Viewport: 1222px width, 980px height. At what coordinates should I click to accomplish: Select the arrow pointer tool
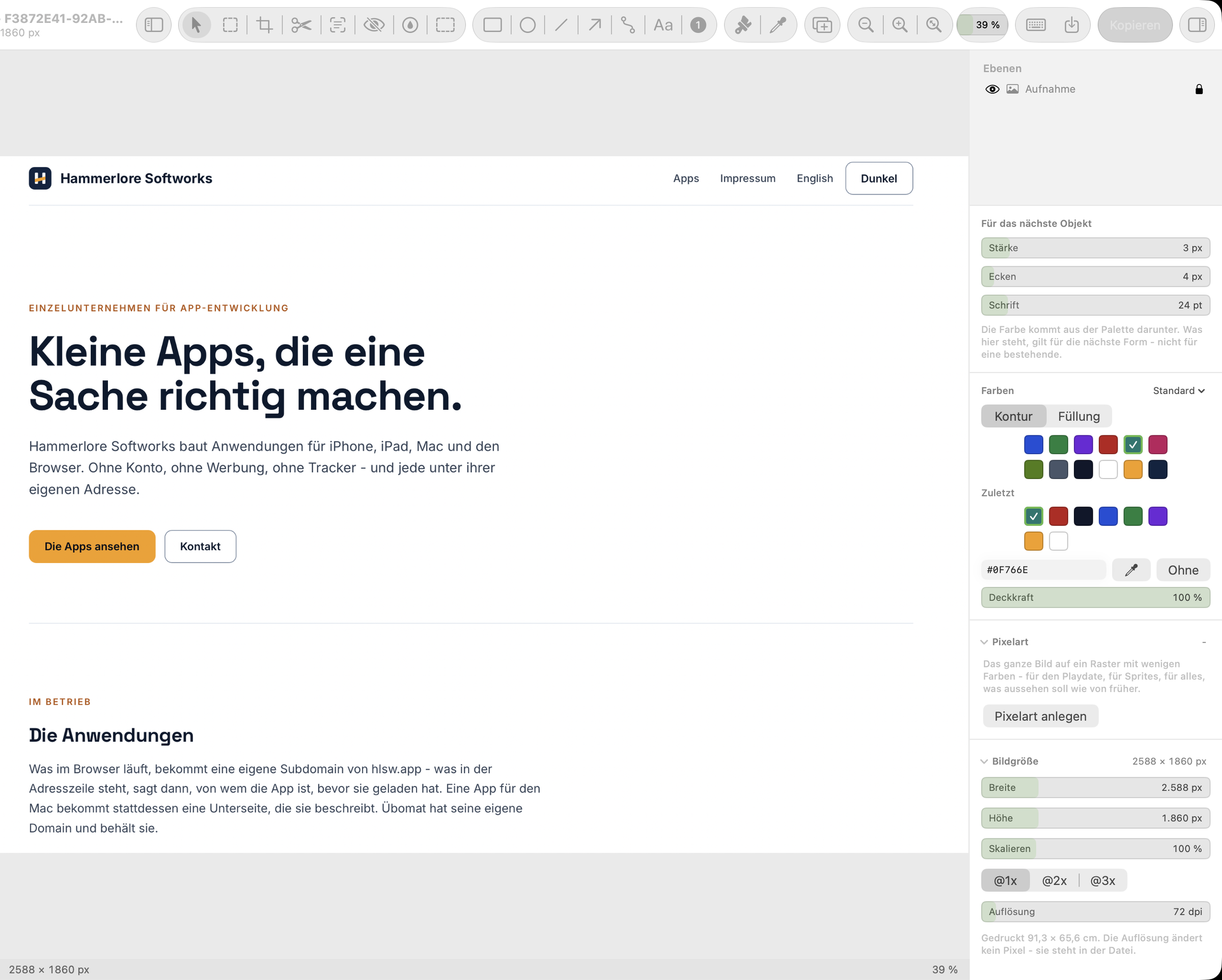[196, 25]
